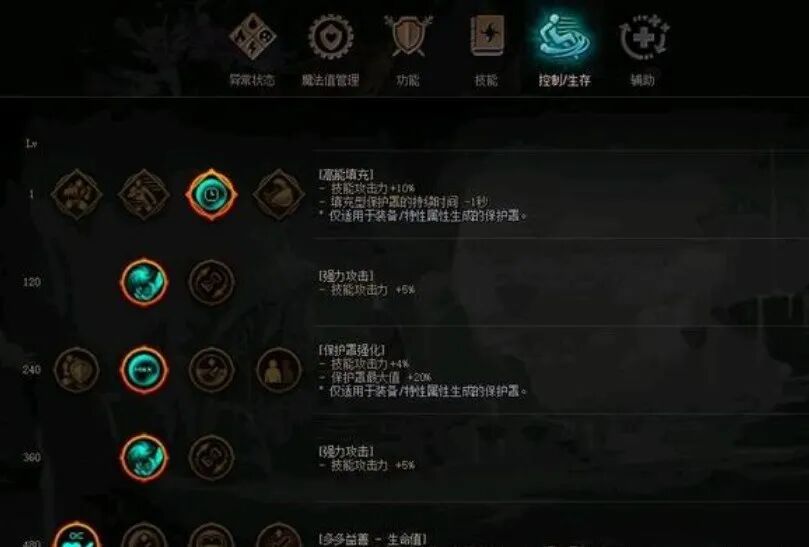Viewport: 809px width, 547px height.
Task: Select the 控制/生存 highlighted tab
Action: (x=564, y=51)
